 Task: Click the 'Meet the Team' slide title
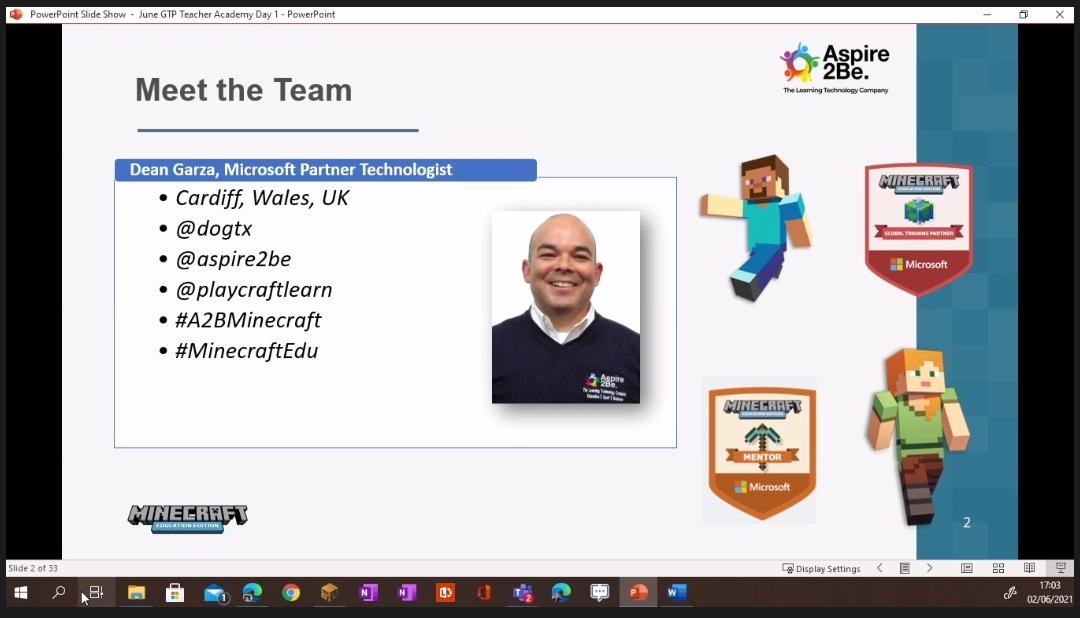click(243, 90)
